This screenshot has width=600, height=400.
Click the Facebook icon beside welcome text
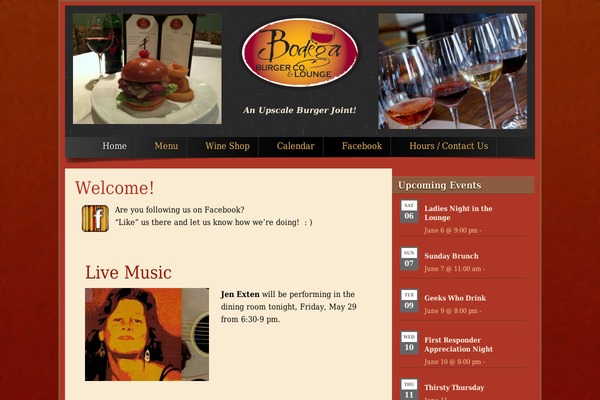(95, 219)
